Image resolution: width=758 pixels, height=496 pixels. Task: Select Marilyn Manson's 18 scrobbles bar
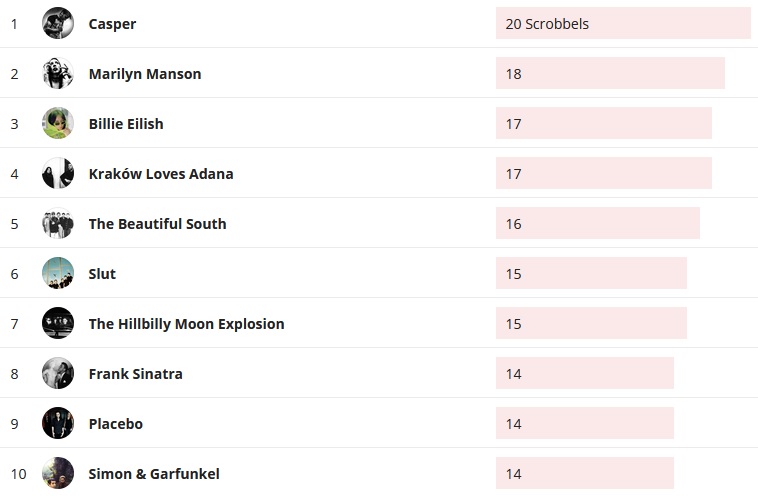[x=610, y=73]
